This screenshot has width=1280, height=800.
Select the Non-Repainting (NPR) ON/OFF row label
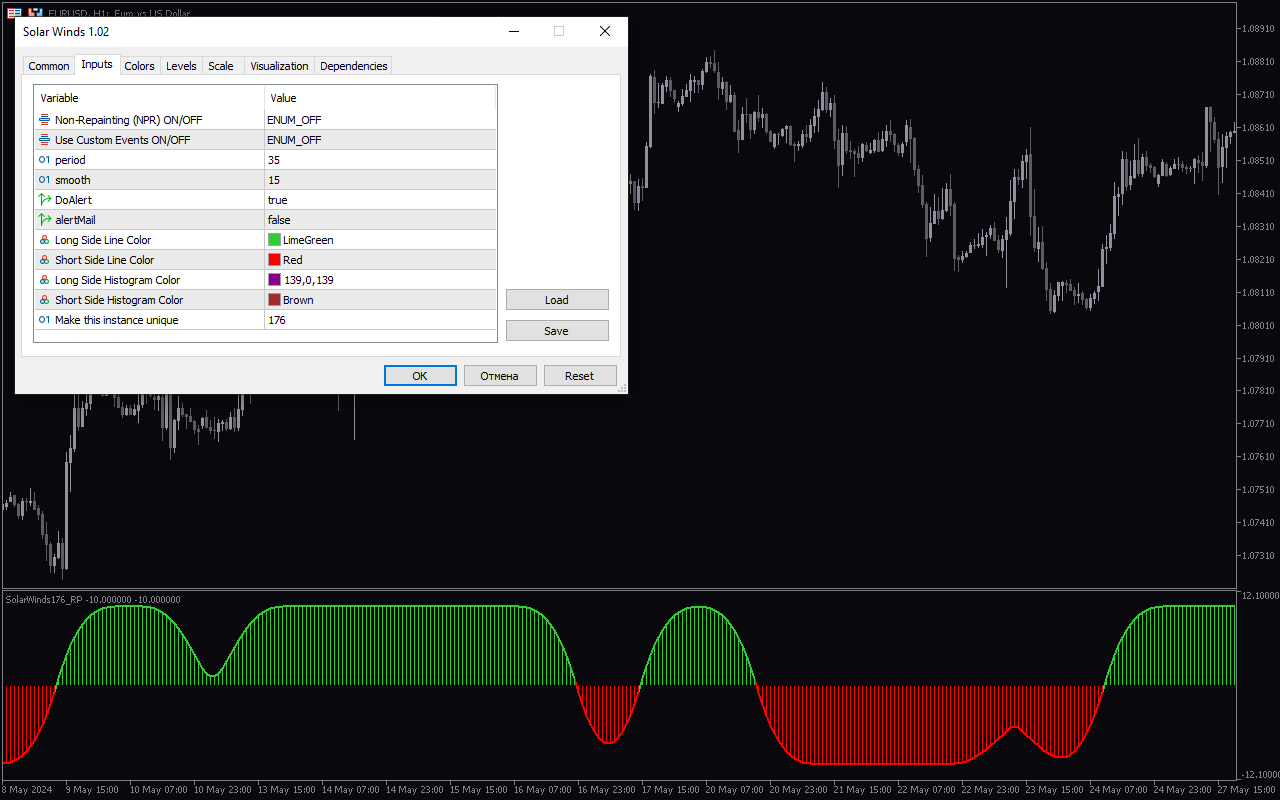tap(128, 120)
